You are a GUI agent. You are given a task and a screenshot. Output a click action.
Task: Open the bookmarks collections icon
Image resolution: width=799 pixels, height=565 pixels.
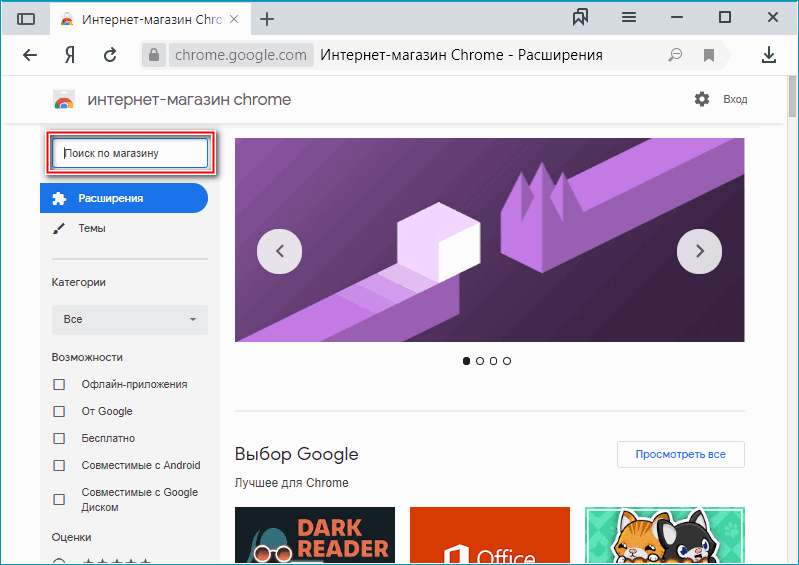(580, 17)
